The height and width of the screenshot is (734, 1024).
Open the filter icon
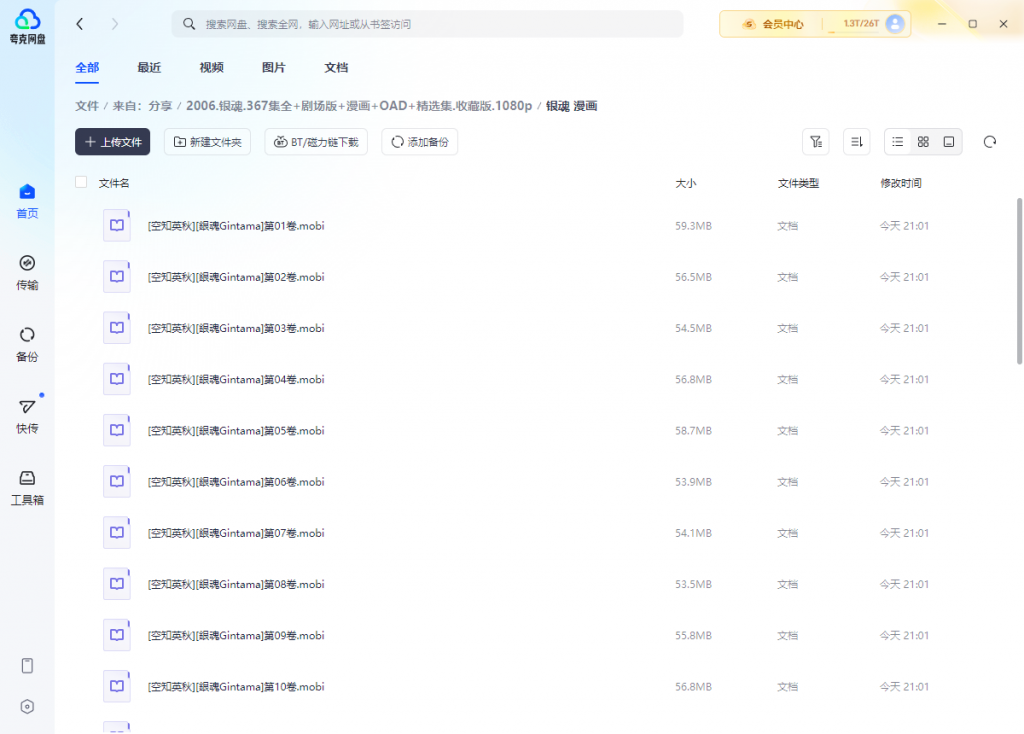(816, 142)
